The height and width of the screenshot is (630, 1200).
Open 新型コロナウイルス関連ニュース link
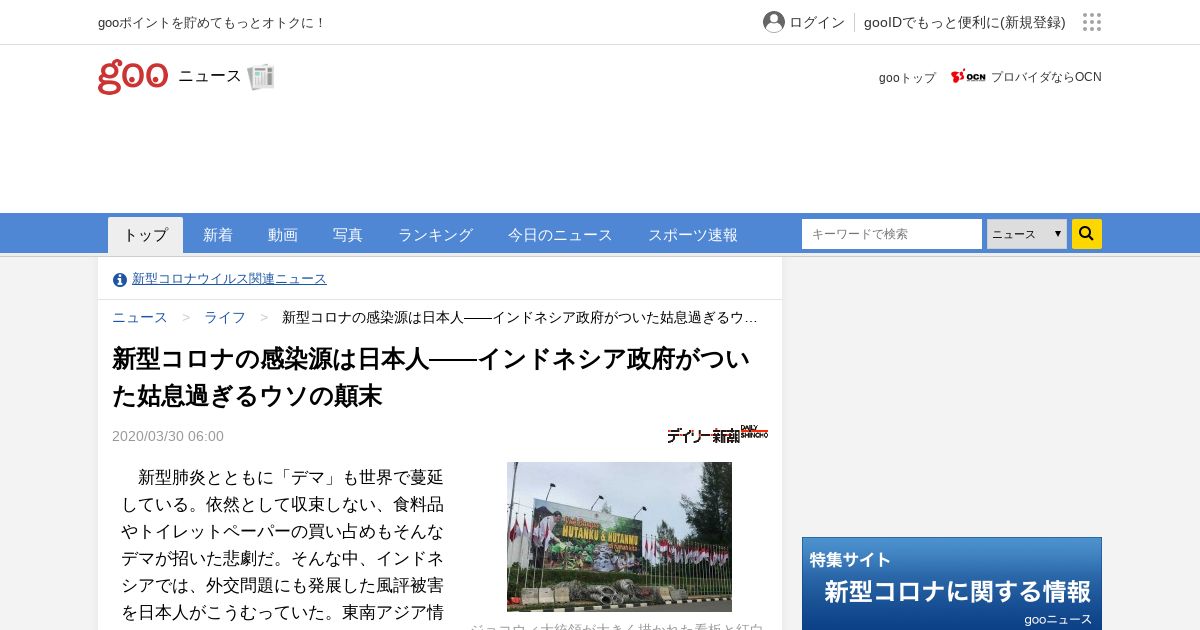pyautogui.click(x=229, y=279)
